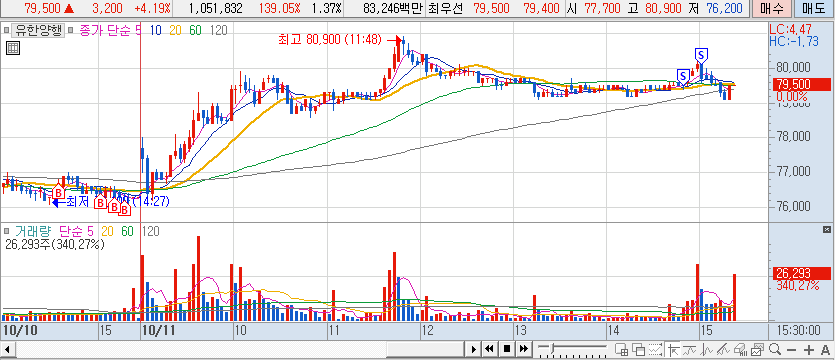The image size is (835, 360).
Task: Toggle the small square before 유한양행
Action: pyautogui.click(x=6, y=30)
